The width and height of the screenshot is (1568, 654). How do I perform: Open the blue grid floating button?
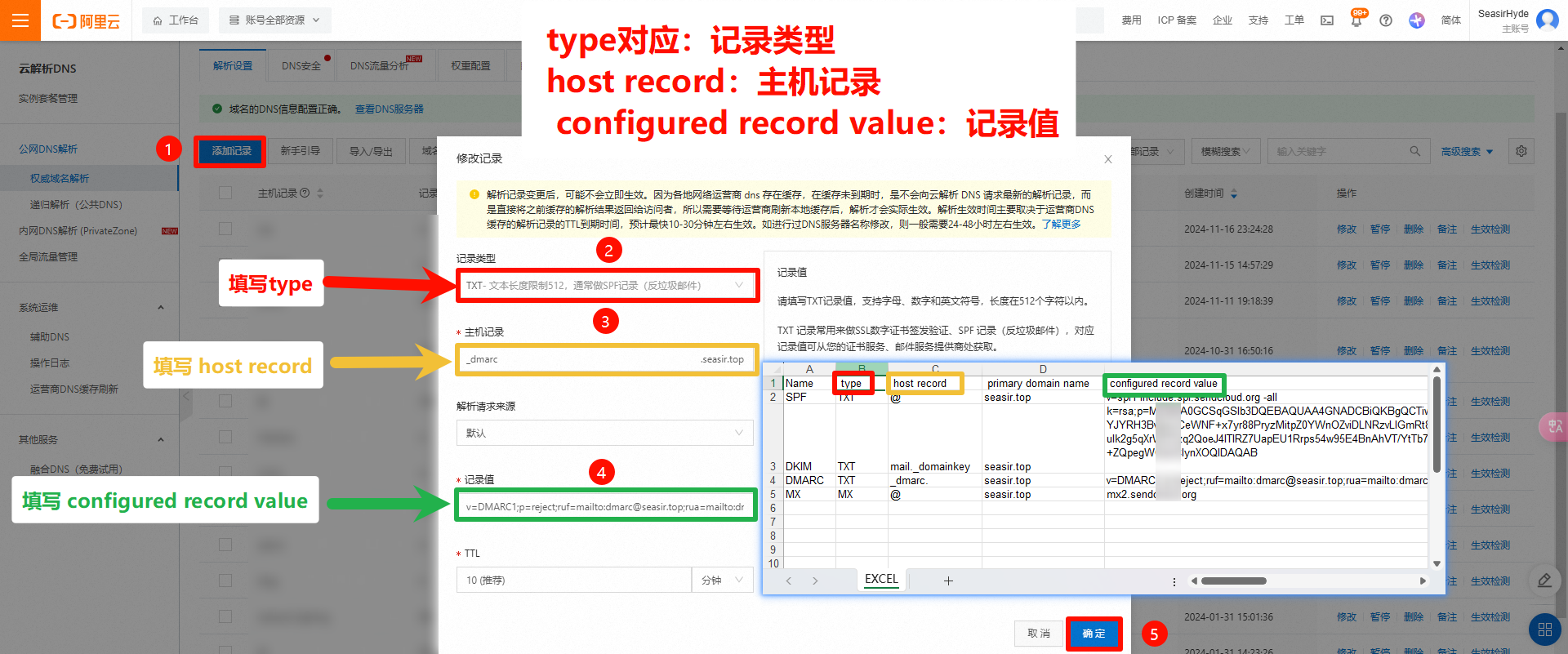(x=1544, y=630)
